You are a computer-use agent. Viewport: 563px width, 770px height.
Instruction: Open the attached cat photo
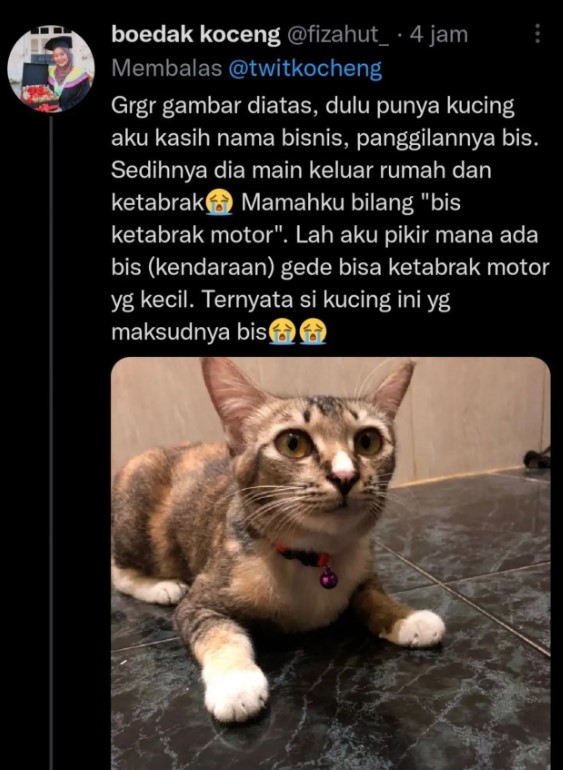pos(331,563)
